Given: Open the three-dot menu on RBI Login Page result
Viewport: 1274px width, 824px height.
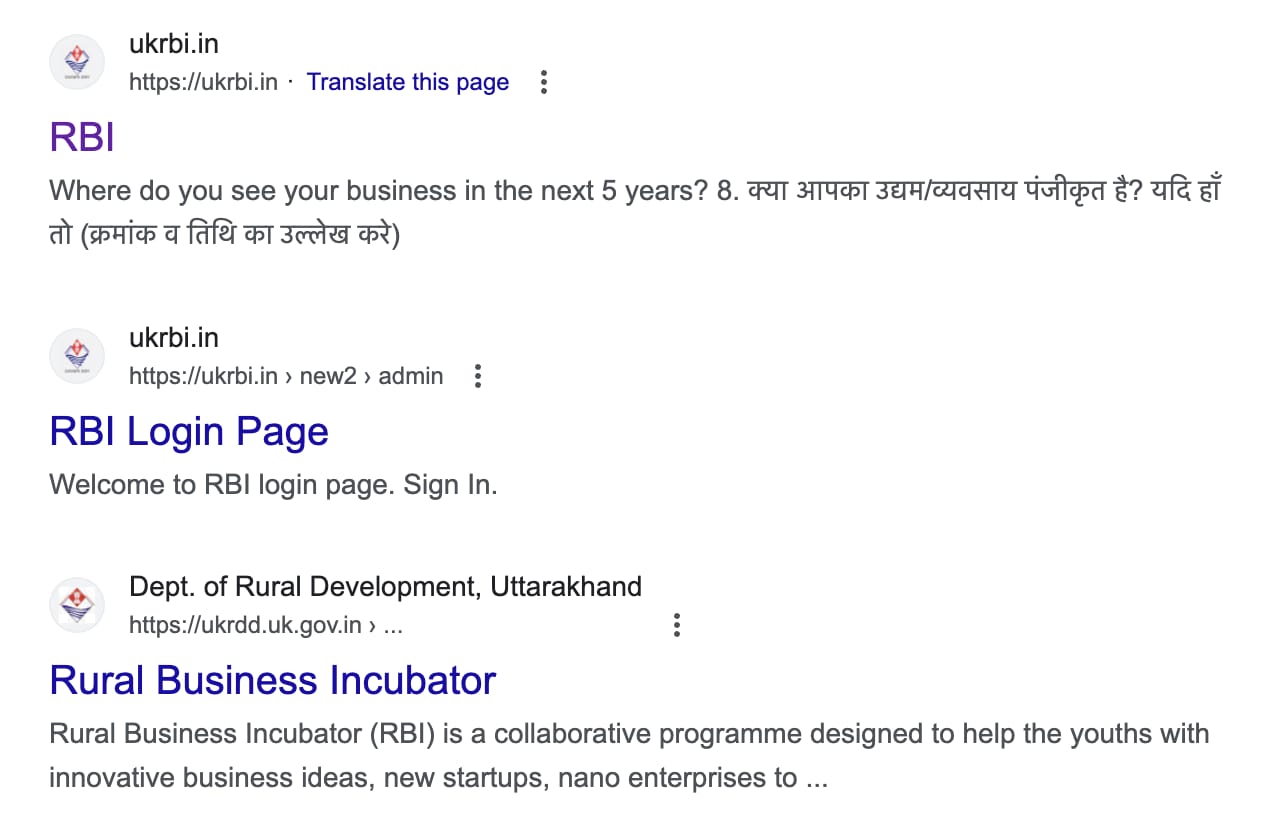Looking at the screenshot, I should [x=478, y=376].
